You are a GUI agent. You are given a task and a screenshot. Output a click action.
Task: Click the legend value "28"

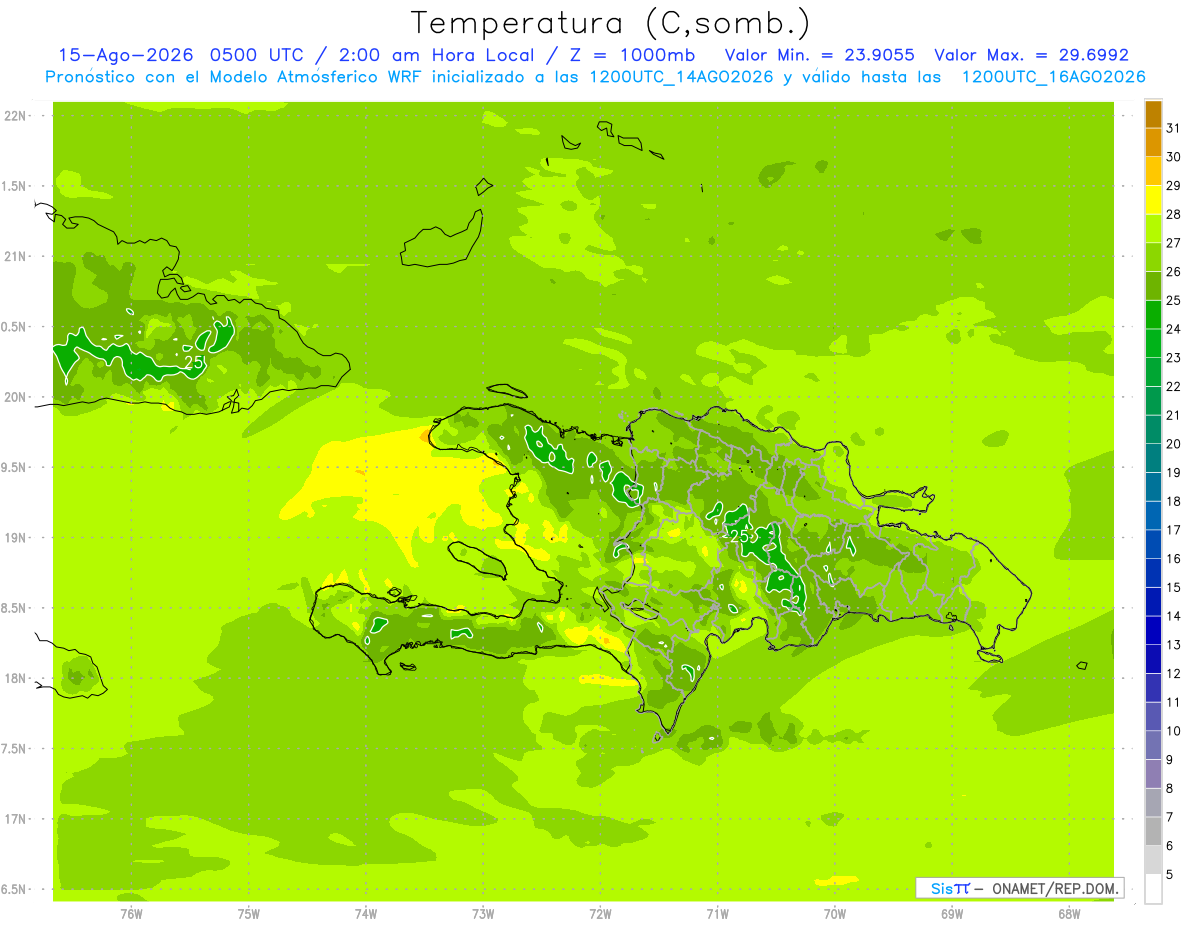coord(1174,214)
